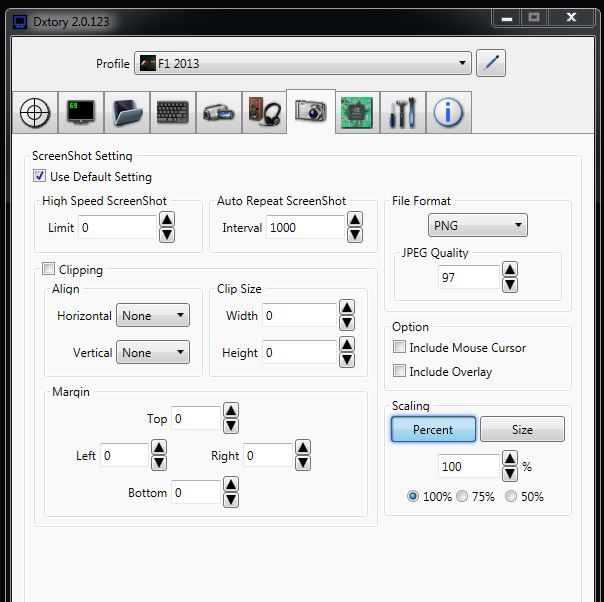This screenshot has width=604, height=602.
Task: Select the 100% scaling radio button
Action: 413,496
